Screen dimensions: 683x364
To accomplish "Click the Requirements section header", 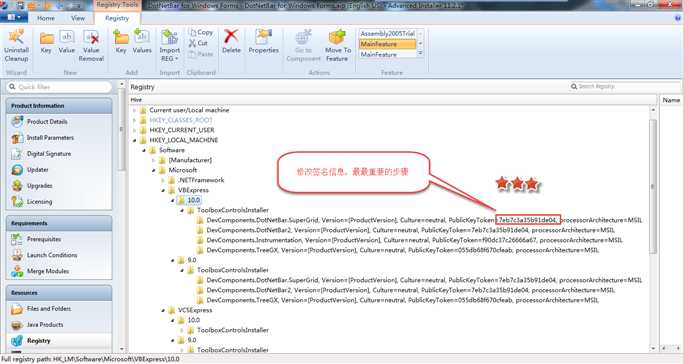I will 59,223.
